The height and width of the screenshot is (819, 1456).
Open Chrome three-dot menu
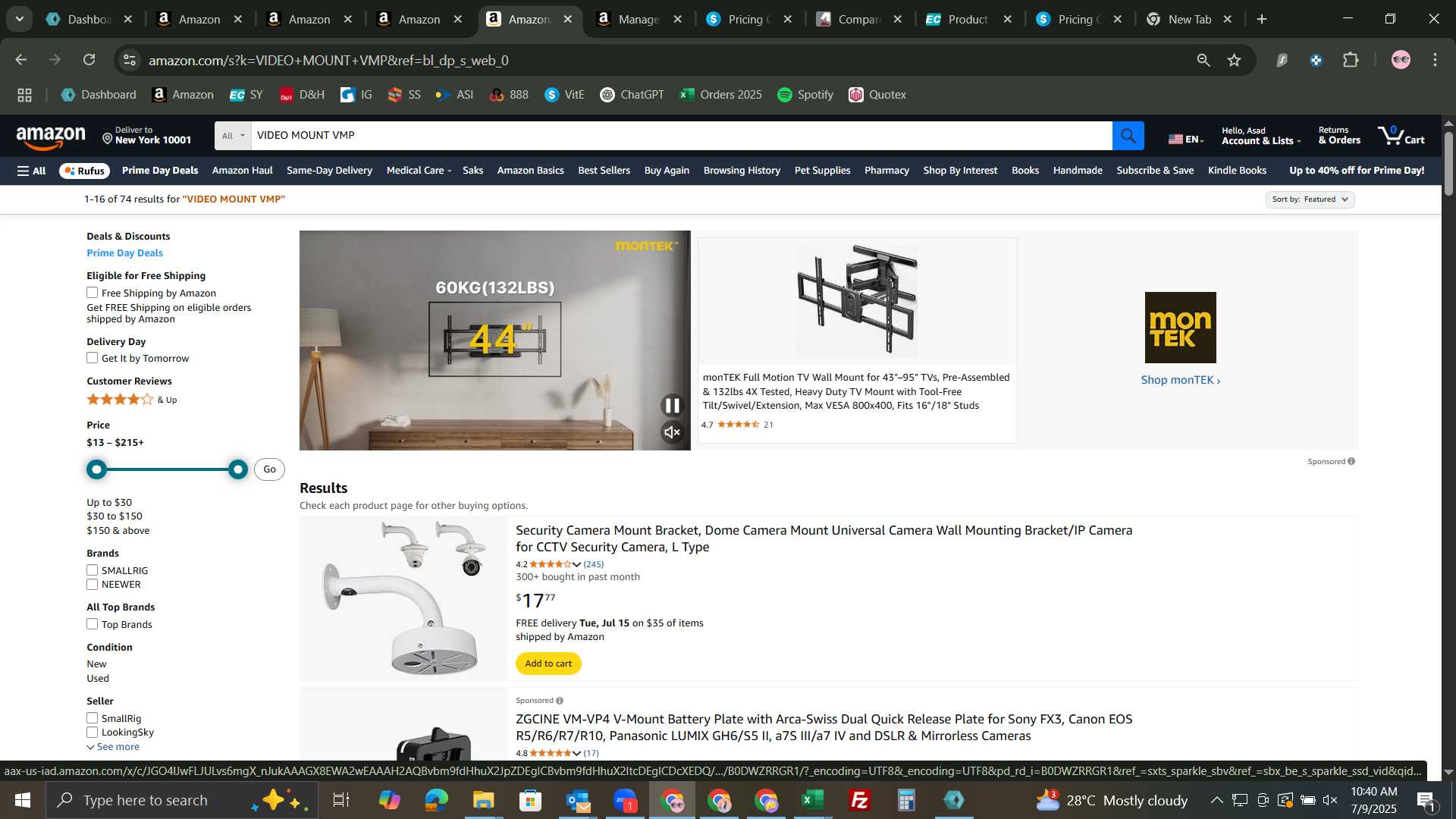tap(1435, 60)
